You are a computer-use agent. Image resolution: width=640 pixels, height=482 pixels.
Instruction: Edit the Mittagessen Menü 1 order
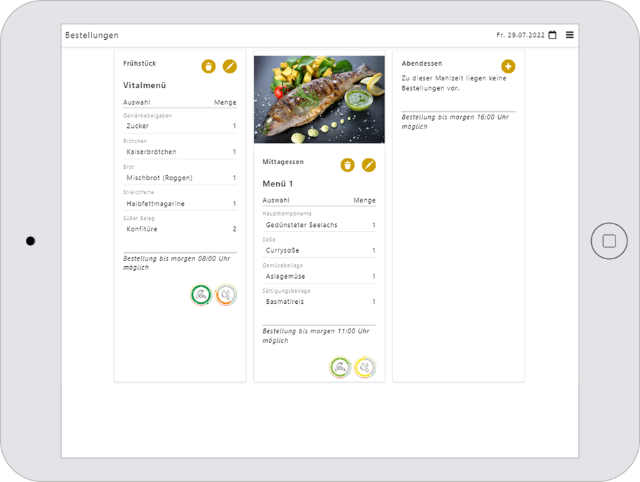coord(369,165)
